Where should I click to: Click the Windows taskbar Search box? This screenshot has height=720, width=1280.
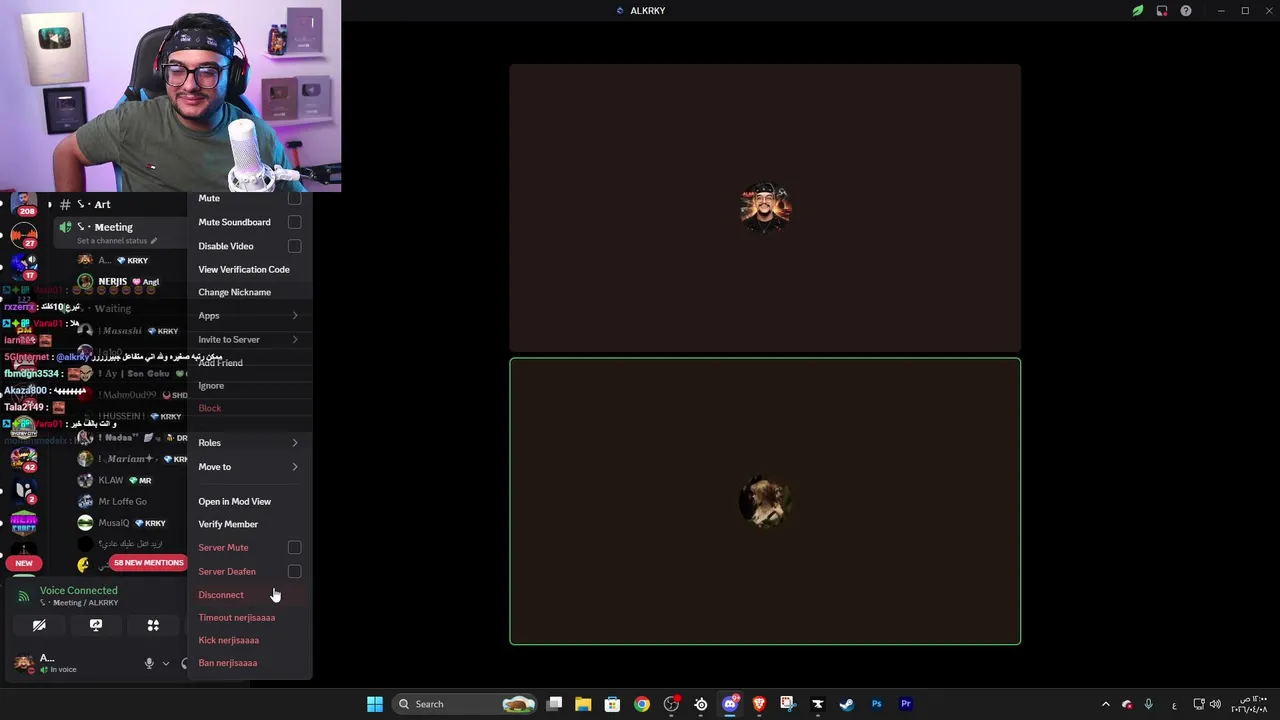[465, 704]
